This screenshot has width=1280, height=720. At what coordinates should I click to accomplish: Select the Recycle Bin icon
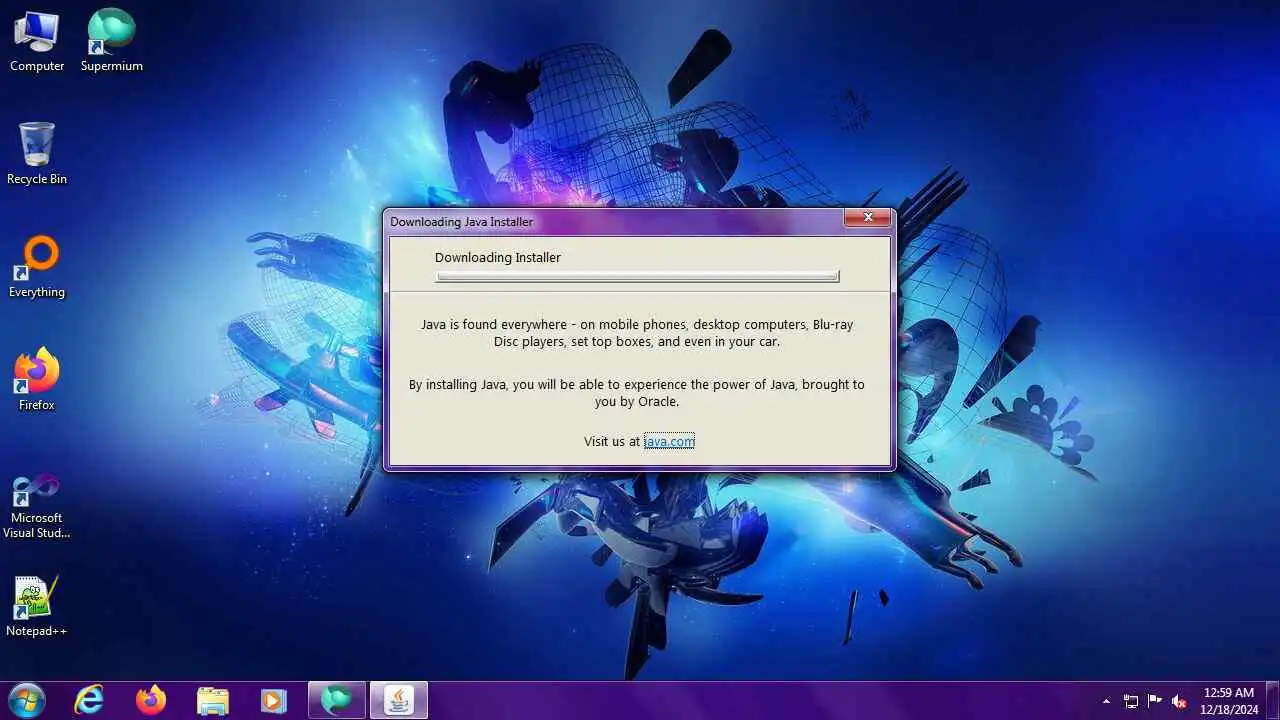point(37,154)
